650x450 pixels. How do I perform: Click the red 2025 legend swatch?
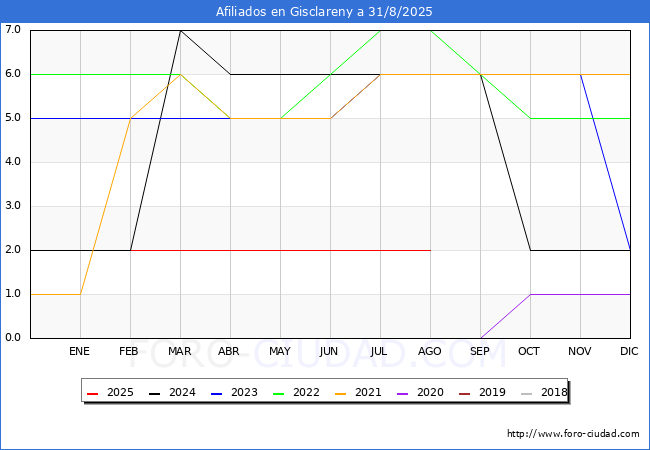pyautogui.click(x=92, y=394)
